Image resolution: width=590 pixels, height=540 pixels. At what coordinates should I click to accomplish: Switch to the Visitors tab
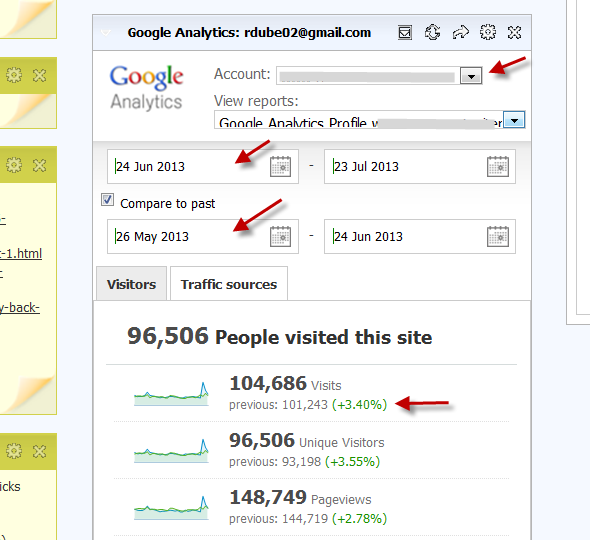coord(131,284)
